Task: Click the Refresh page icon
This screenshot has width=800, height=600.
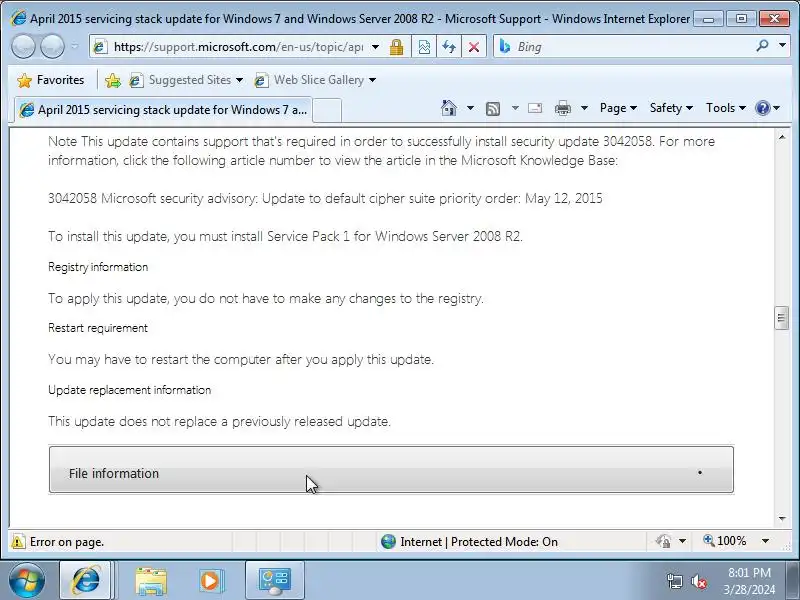Action: point(449,47)
